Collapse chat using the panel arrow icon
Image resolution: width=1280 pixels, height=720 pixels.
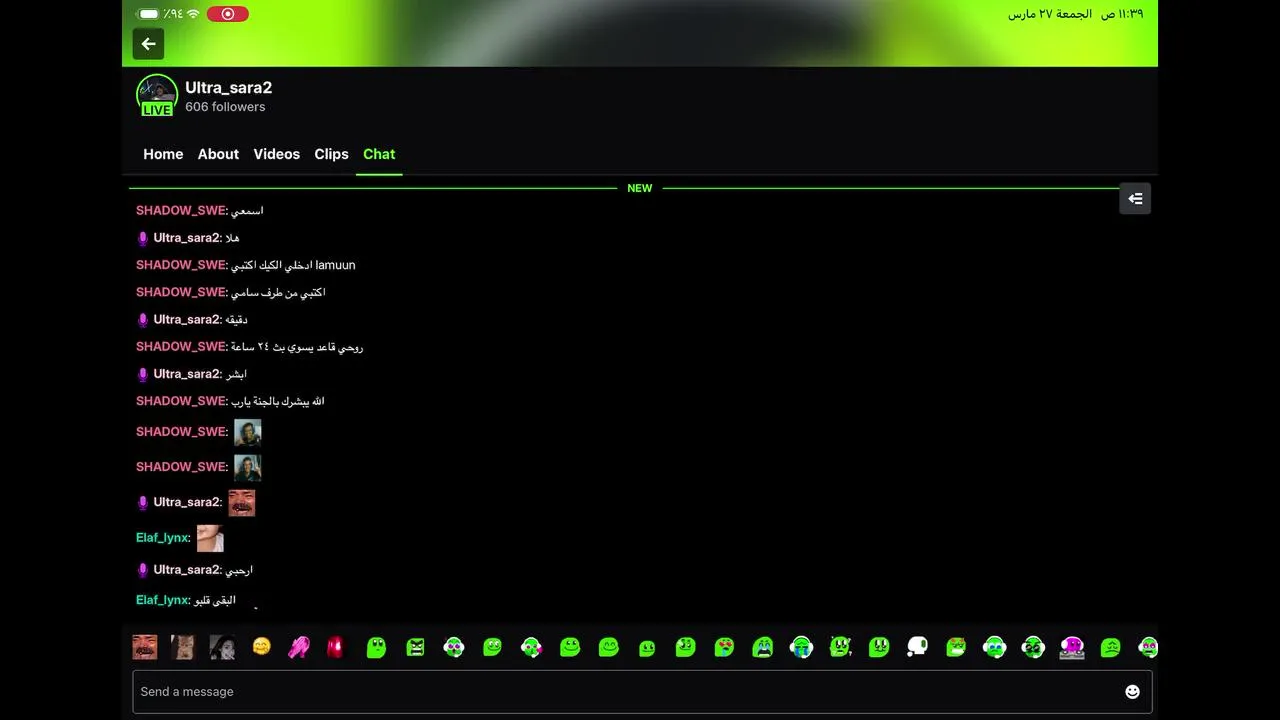(x=1135, y=198)
